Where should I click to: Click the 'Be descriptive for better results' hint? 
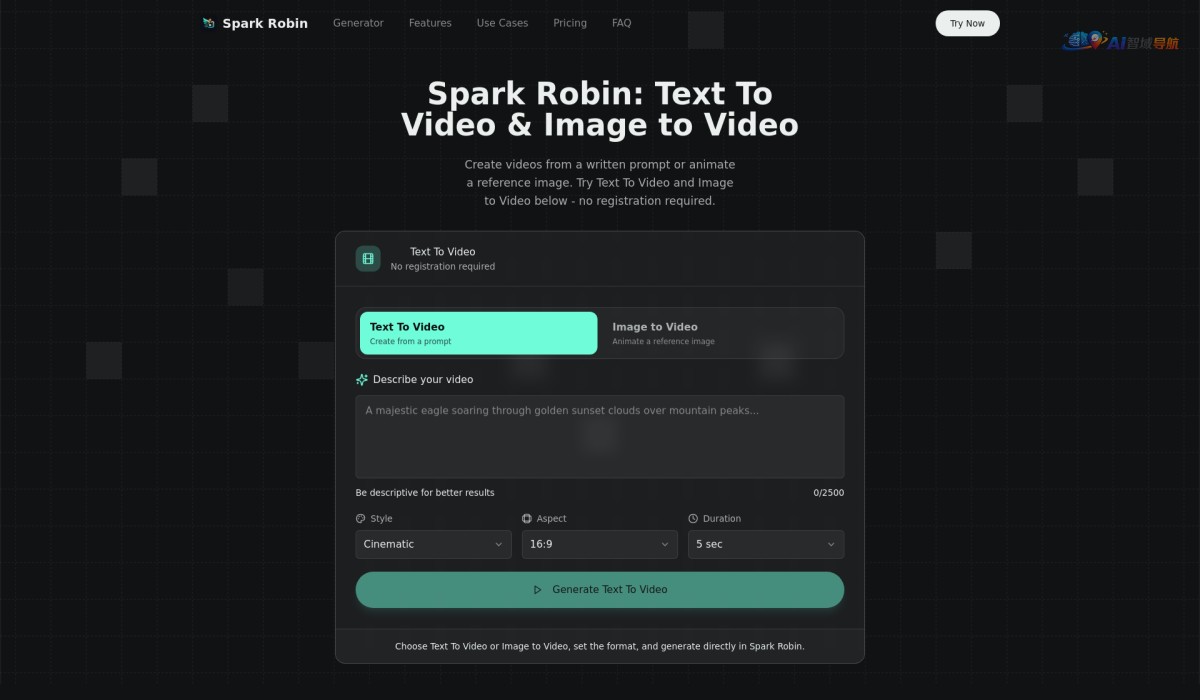425,493
